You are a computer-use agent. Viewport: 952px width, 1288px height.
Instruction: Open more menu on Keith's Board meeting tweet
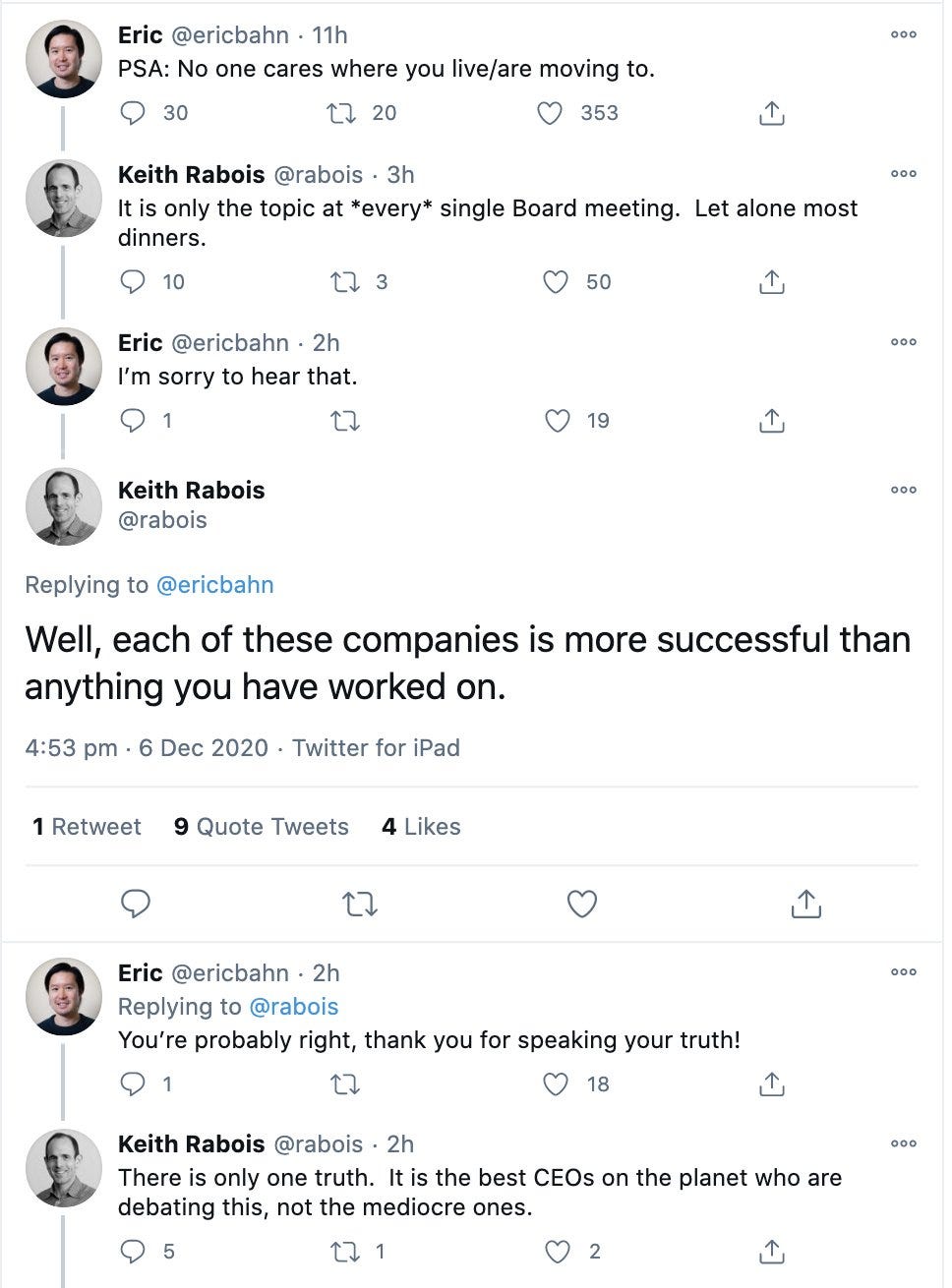[x=904, y=174]
